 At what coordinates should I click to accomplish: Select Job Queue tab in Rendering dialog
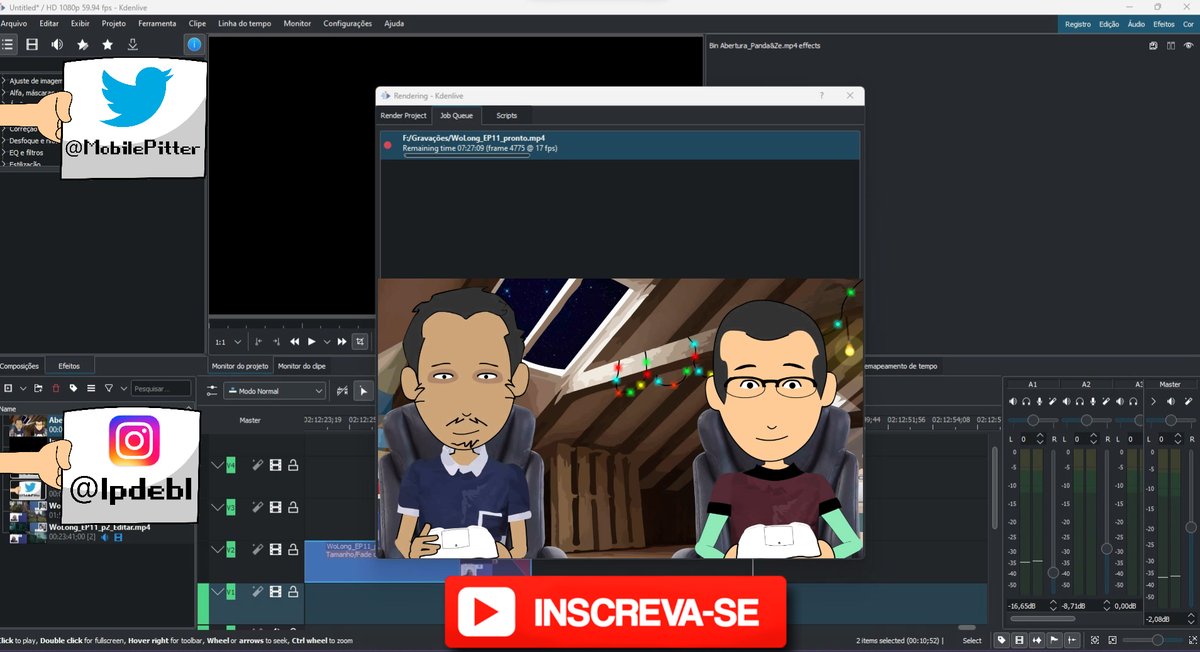[x=457, y=116]
